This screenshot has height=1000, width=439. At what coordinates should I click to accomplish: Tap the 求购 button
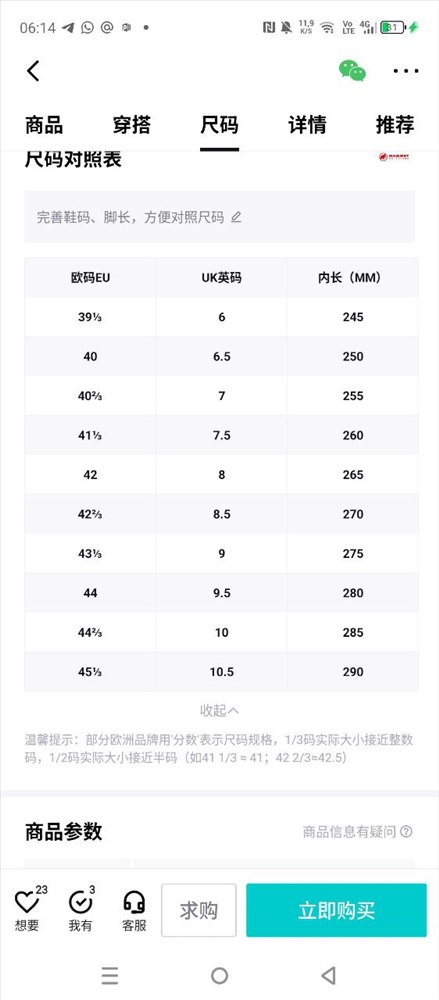tap(198, 910)
